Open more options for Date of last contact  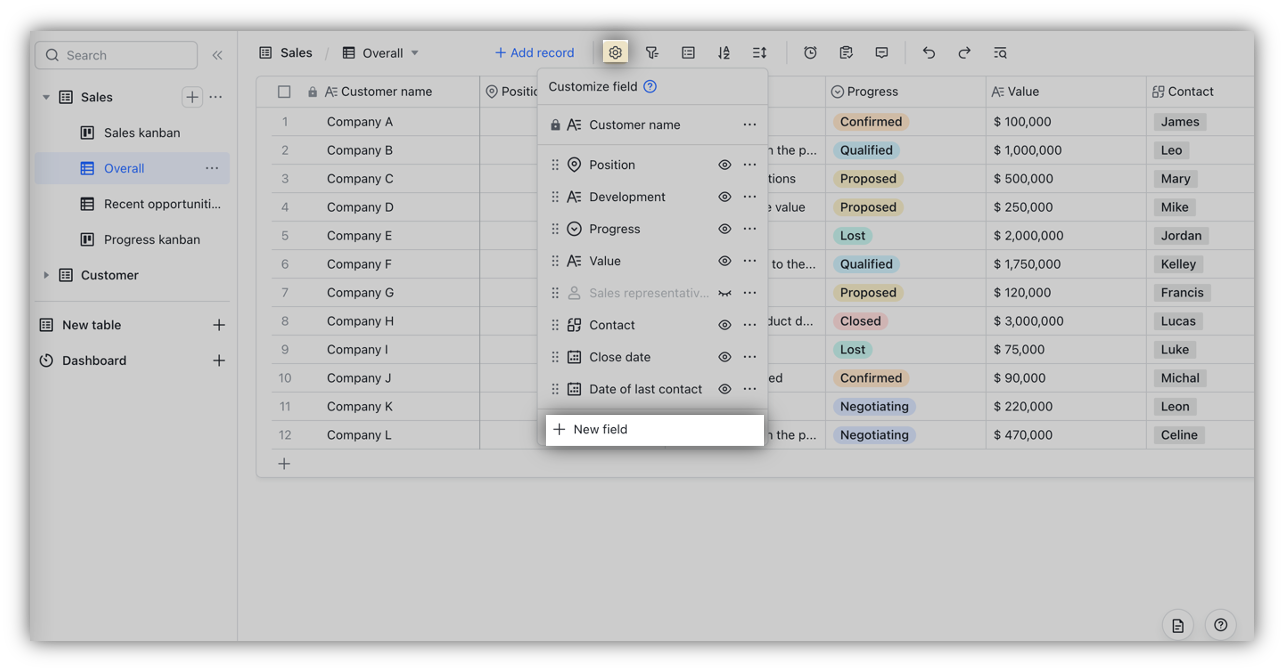750,389
